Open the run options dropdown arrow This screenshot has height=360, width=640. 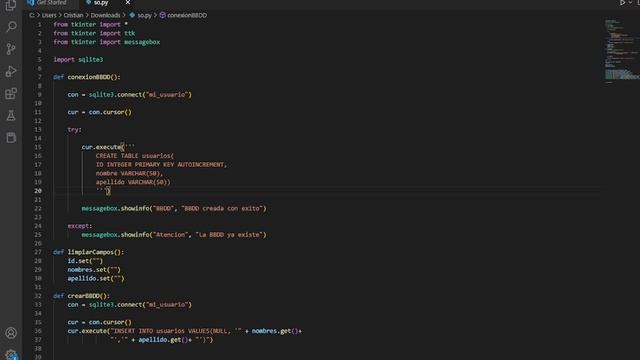(x=630, y=3)
